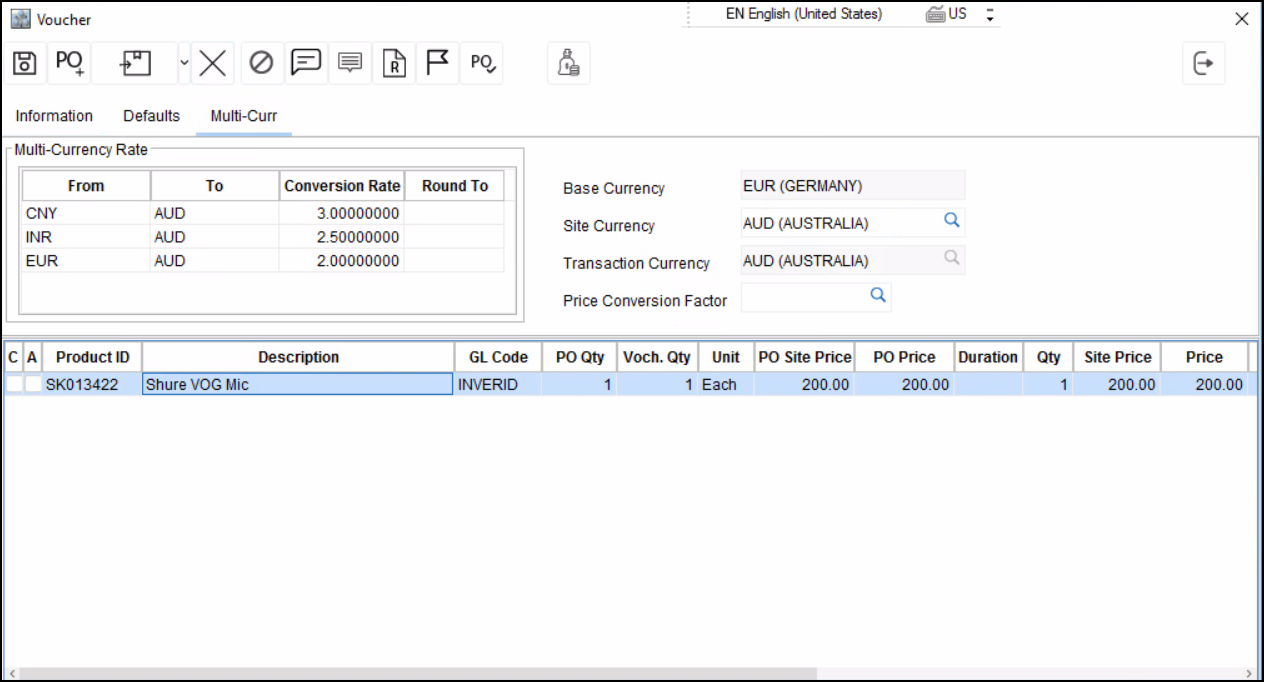Viewport: 1264px width, 682px height.
Task: Click the Conversion Rate column header
Action: tap(342, 186)
